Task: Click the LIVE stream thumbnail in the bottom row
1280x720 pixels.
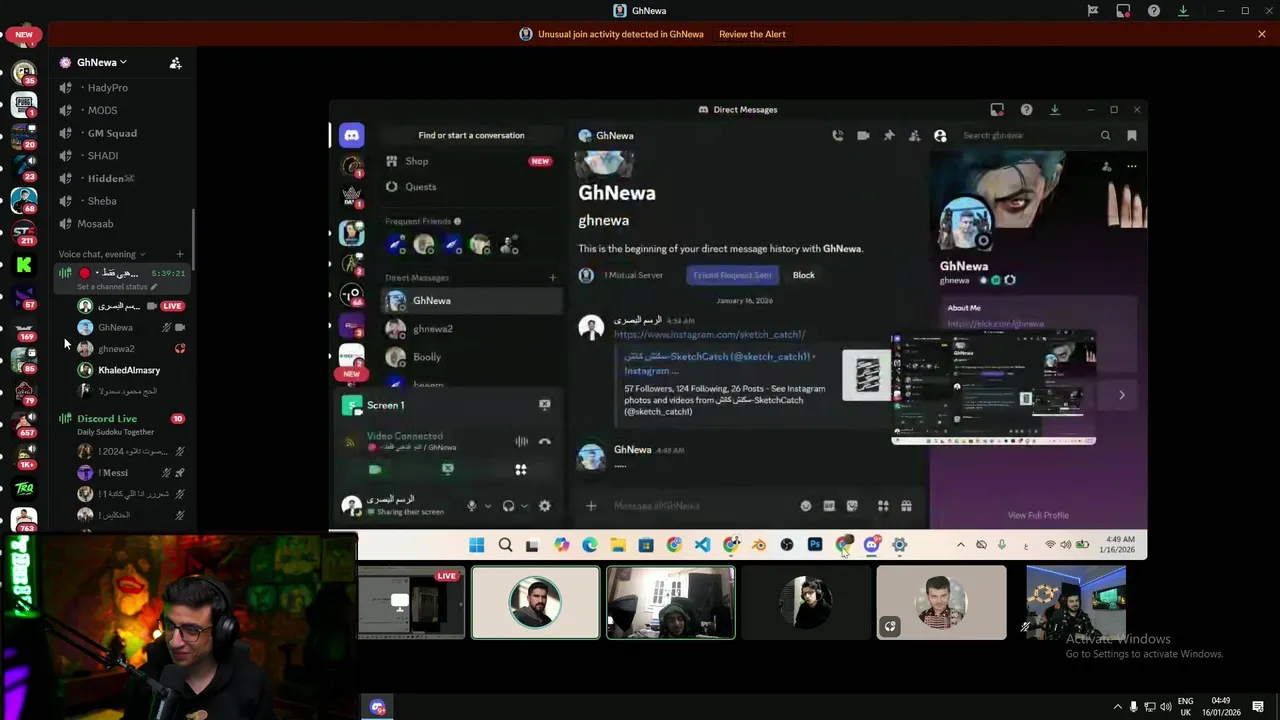Action: point(412,602)
